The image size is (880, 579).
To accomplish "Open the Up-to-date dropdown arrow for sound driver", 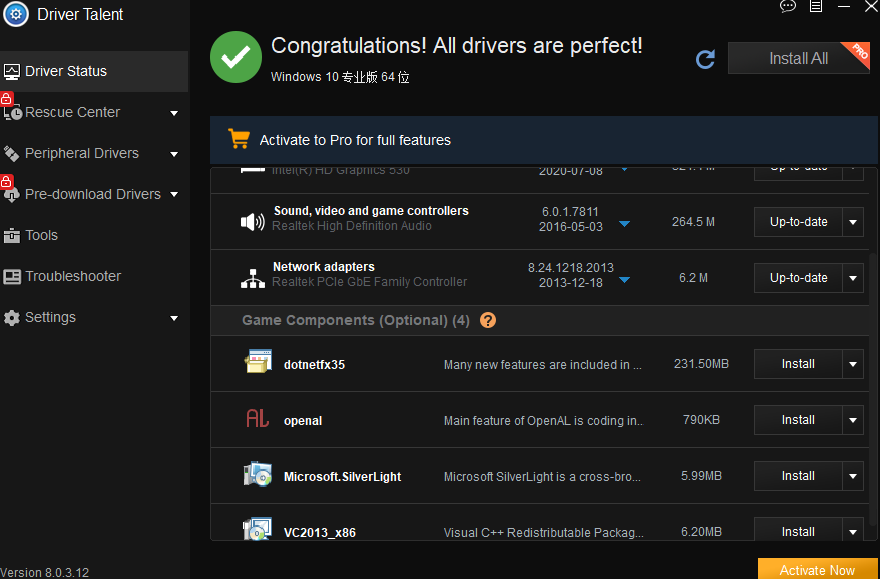I will pos(852,222).
